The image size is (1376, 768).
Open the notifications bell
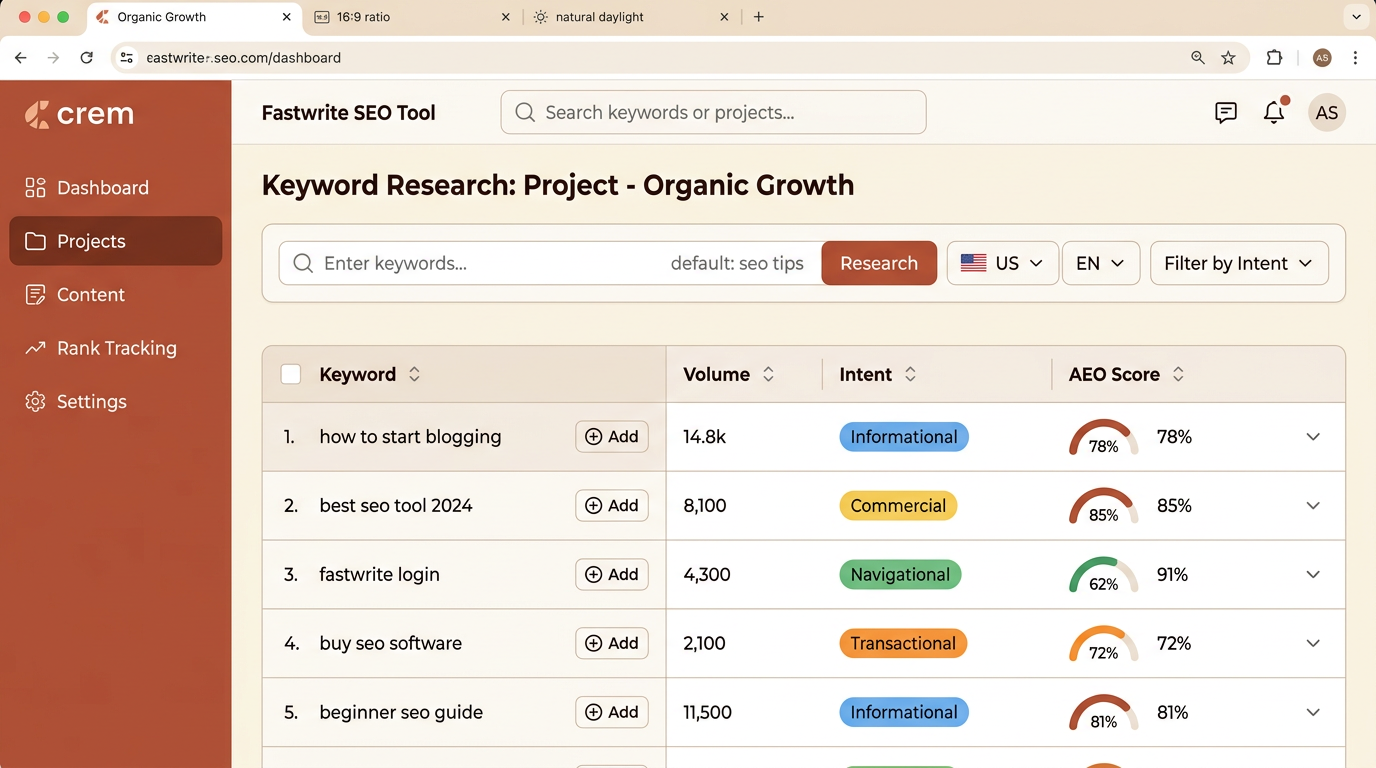pyautogui.click(x=1274, y=112)
